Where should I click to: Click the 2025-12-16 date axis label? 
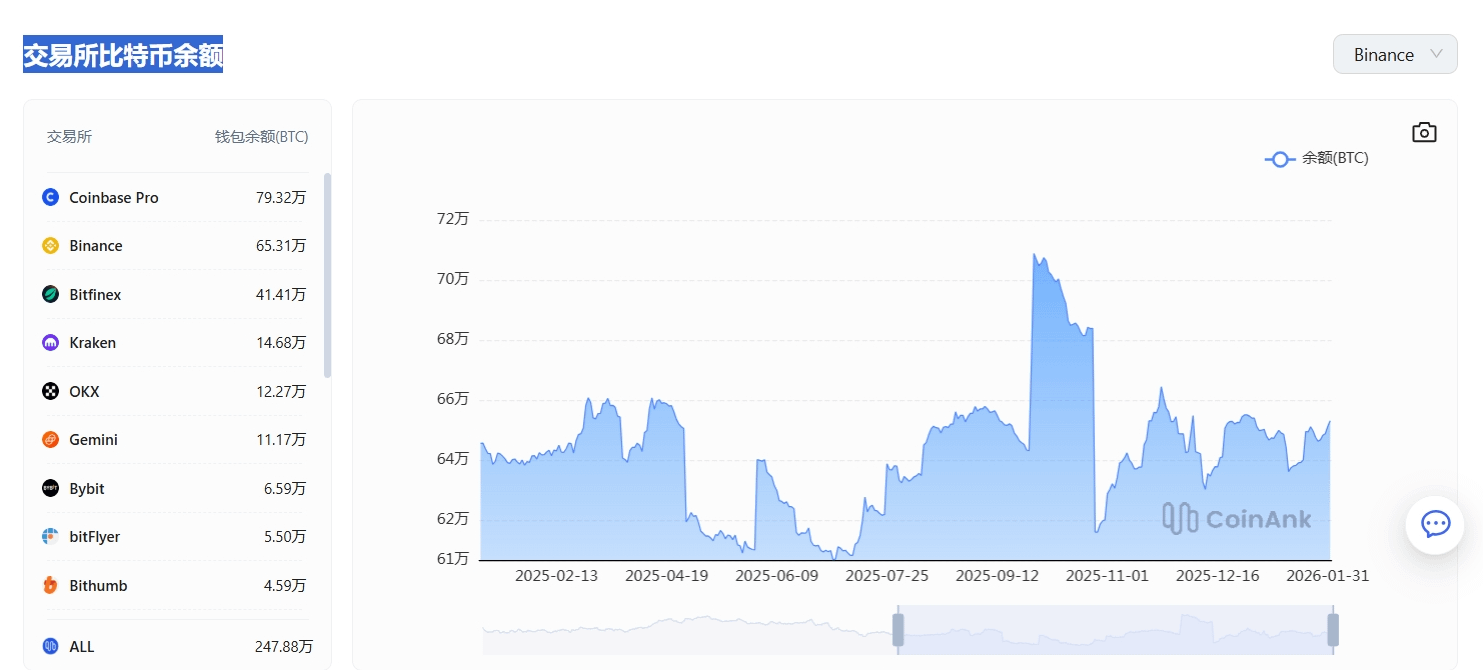click(1217, 576)
